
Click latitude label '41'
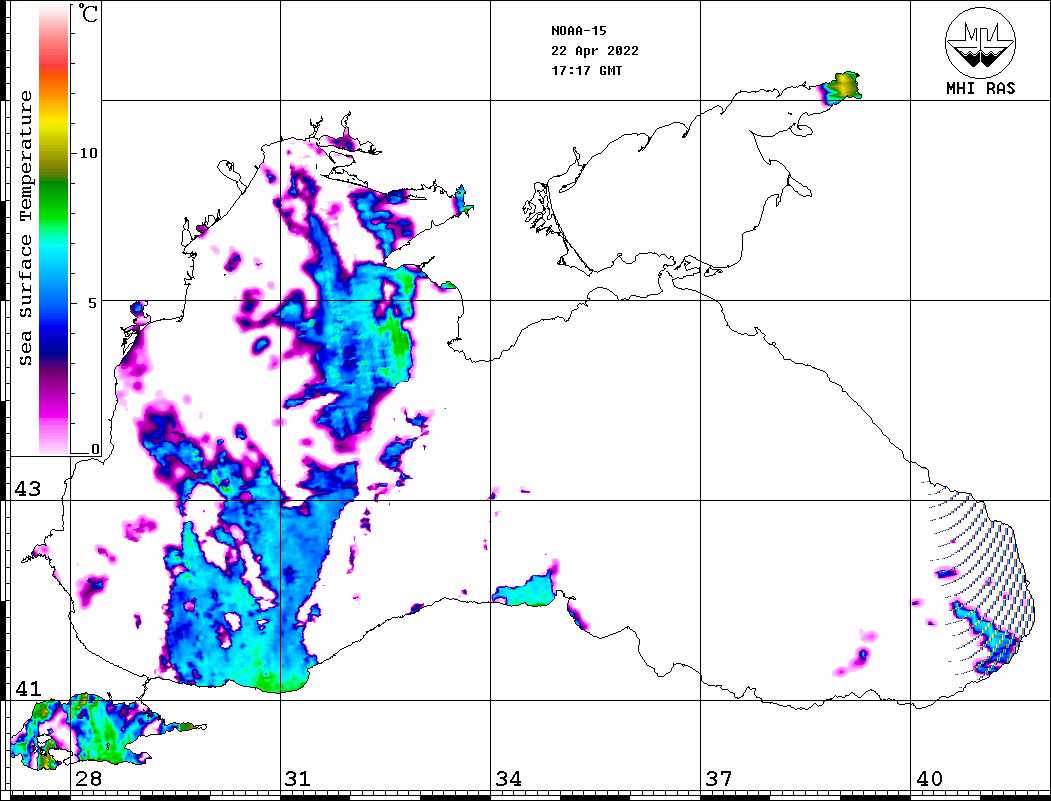pyautogui.click(x=27, y=688)
